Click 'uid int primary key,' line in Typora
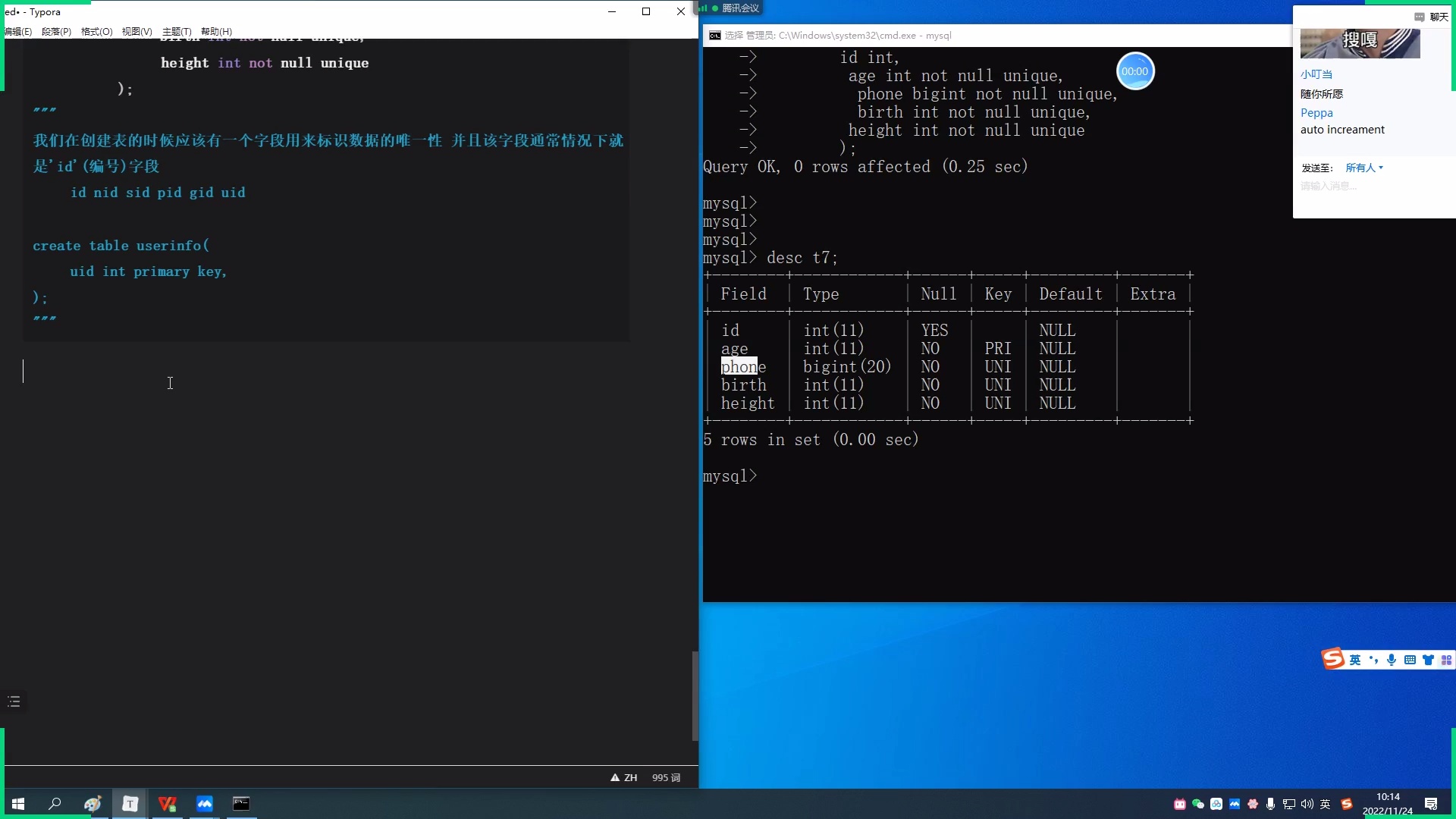Screen dimensions: 1456x819 coord(149,271)
